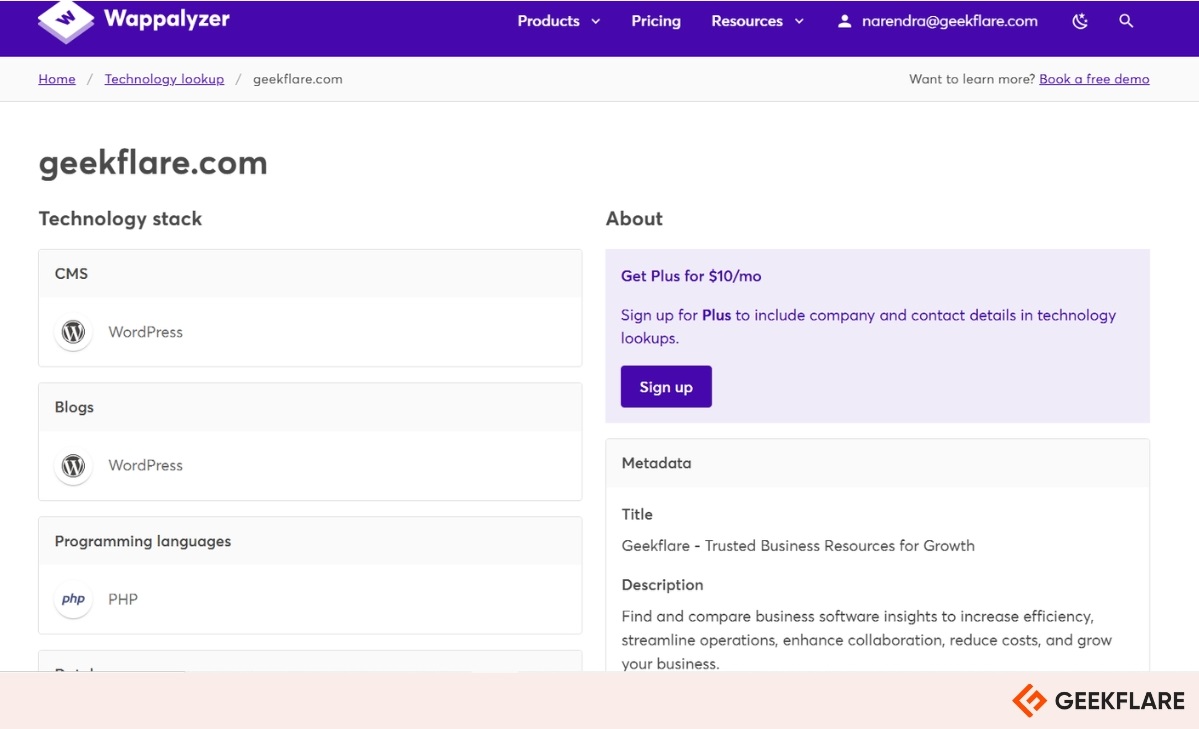Go to Home breadcrumb link
The width and height of the screenshot is (1199, 729).
[57, 79]
